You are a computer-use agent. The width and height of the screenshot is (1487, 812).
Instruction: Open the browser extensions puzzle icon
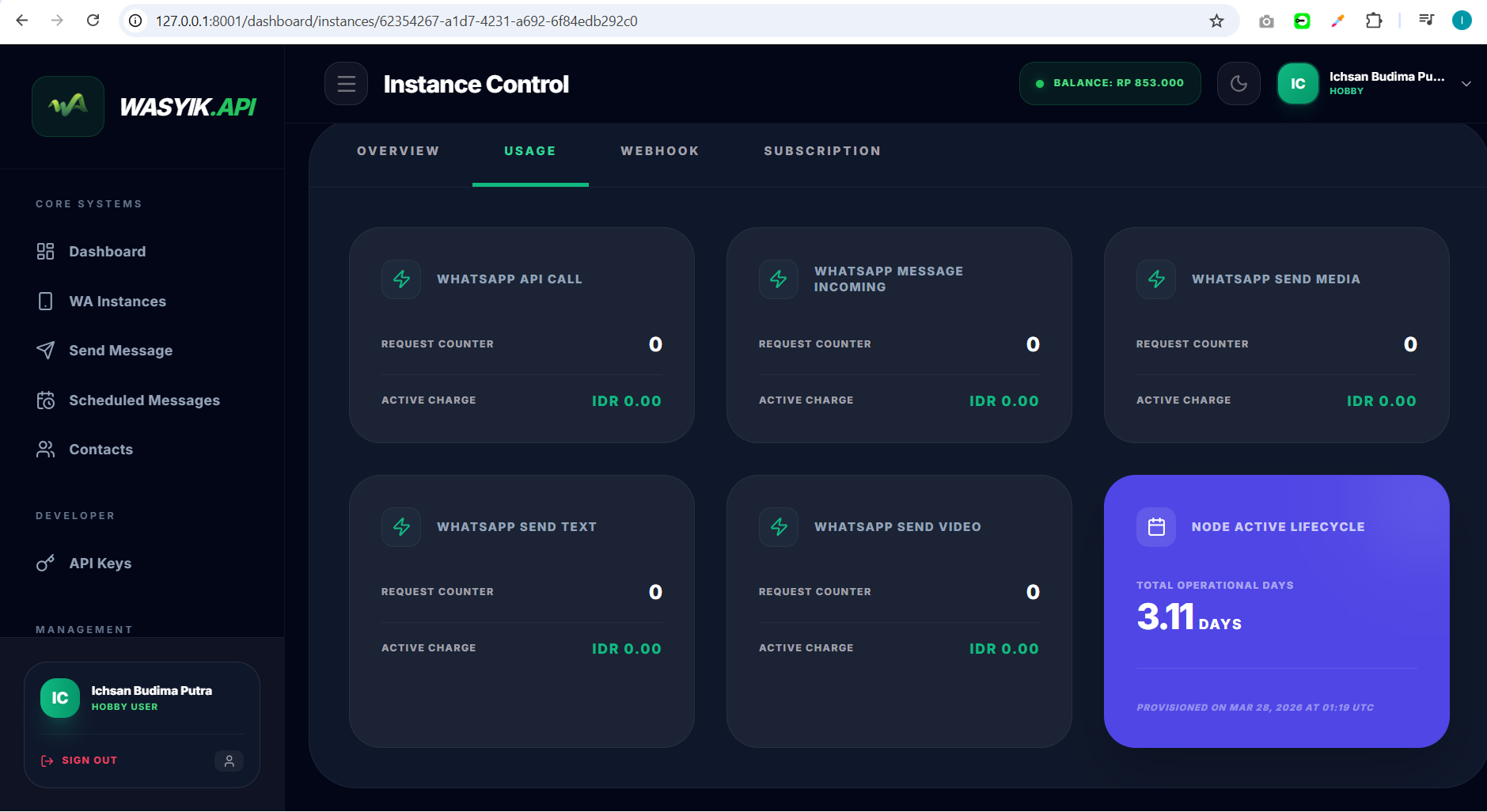pyautogui.click(x=1374, y=21)
